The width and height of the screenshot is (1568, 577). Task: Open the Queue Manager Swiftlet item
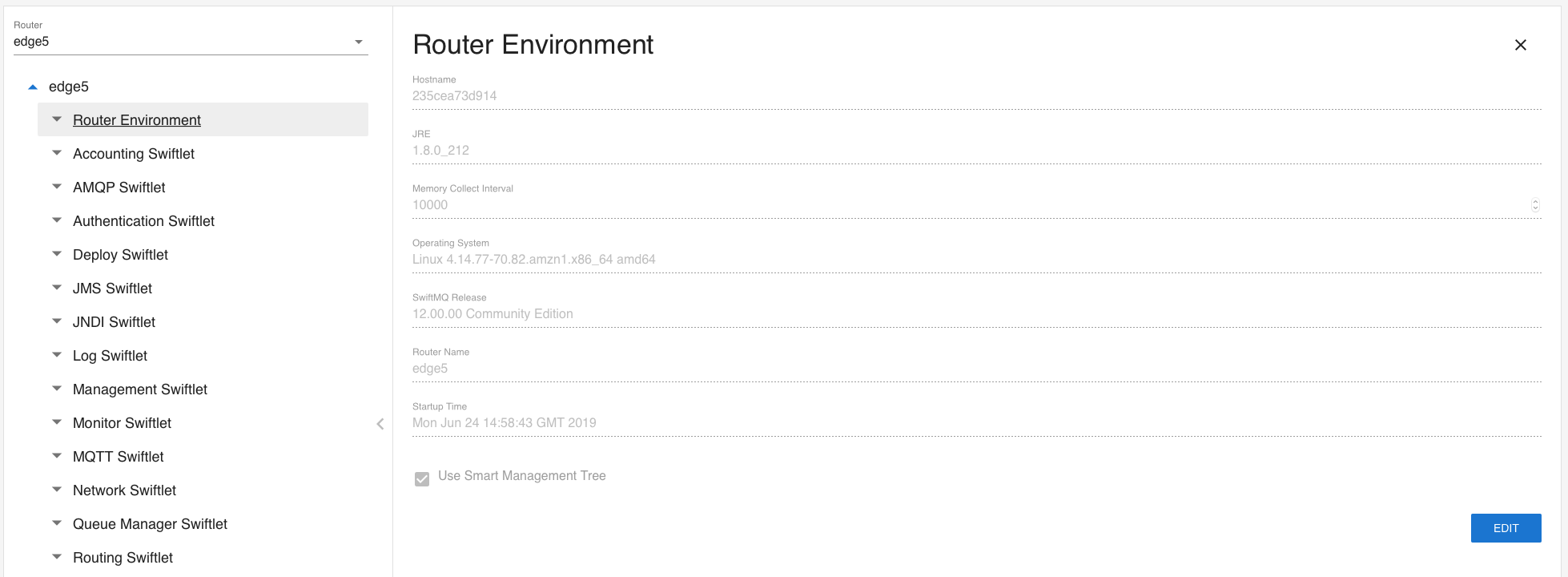[x=150, y=524]
